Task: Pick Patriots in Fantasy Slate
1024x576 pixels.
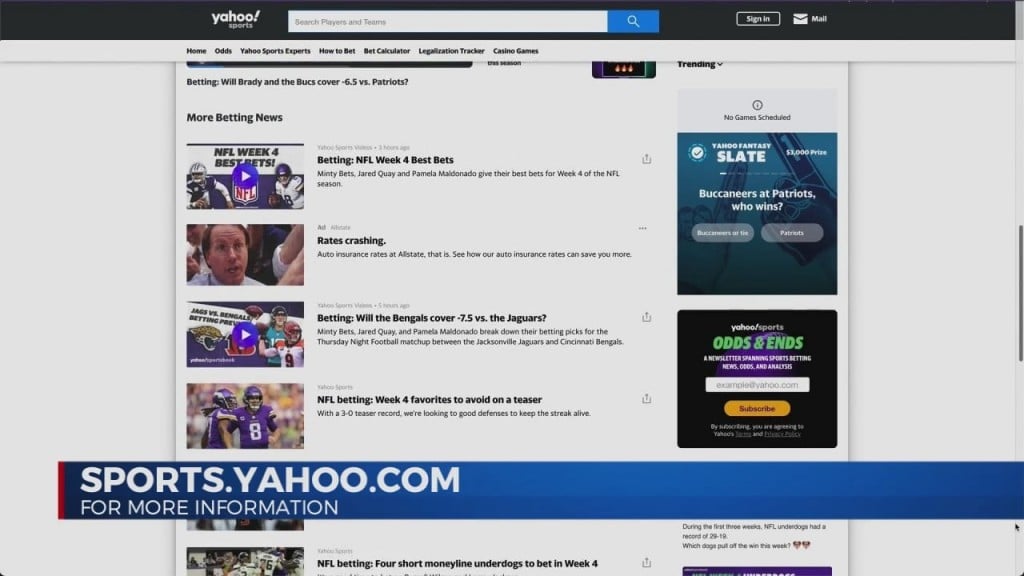Action: click(x=792, y=232)
